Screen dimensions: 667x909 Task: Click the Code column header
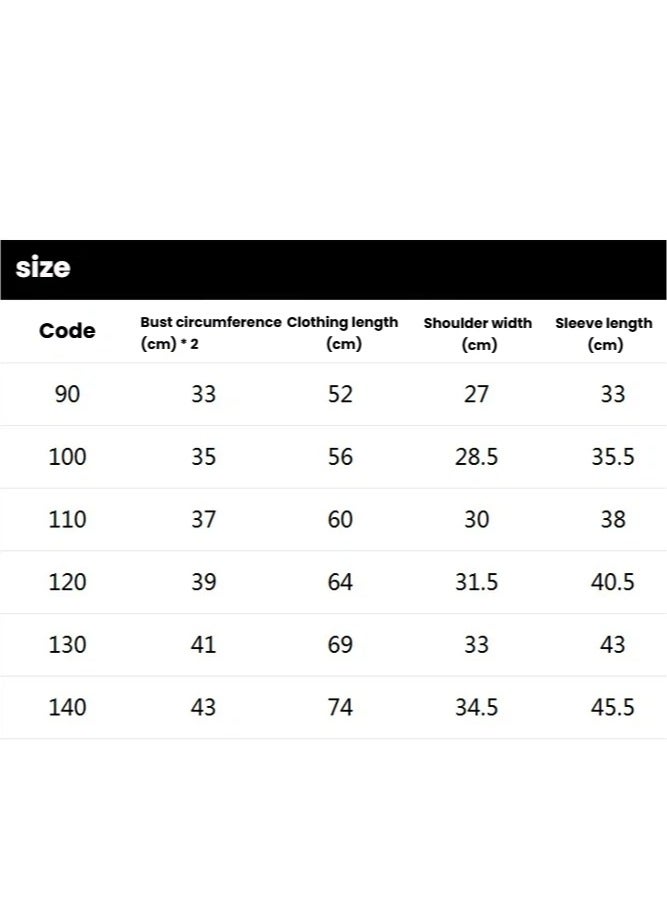[x=67, y=331]
